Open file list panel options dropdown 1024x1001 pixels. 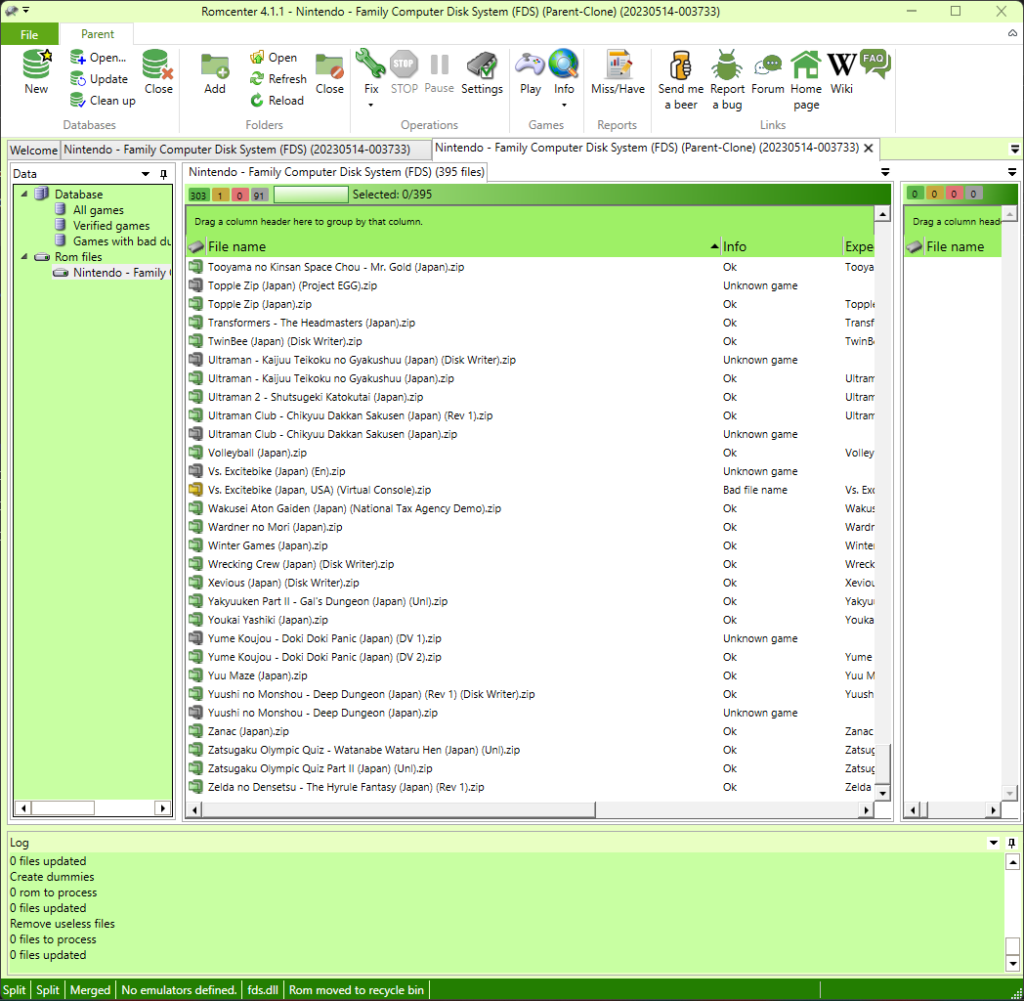point(885,172)
